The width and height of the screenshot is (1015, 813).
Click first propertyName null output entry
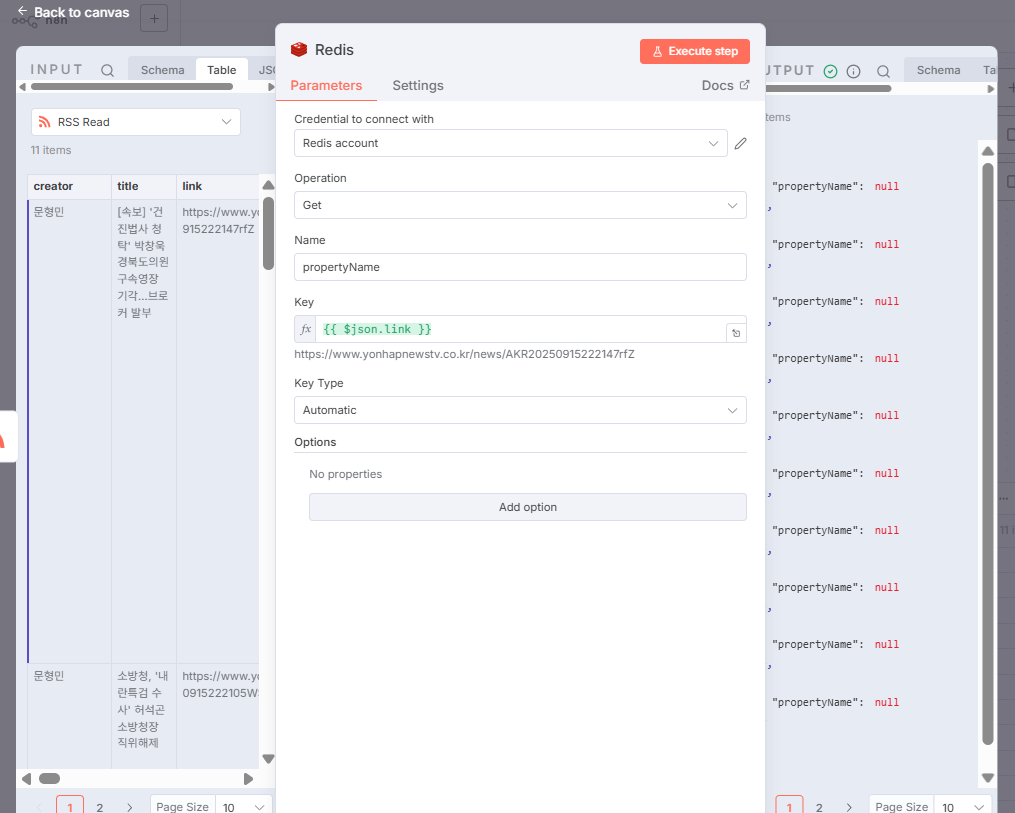835,186
